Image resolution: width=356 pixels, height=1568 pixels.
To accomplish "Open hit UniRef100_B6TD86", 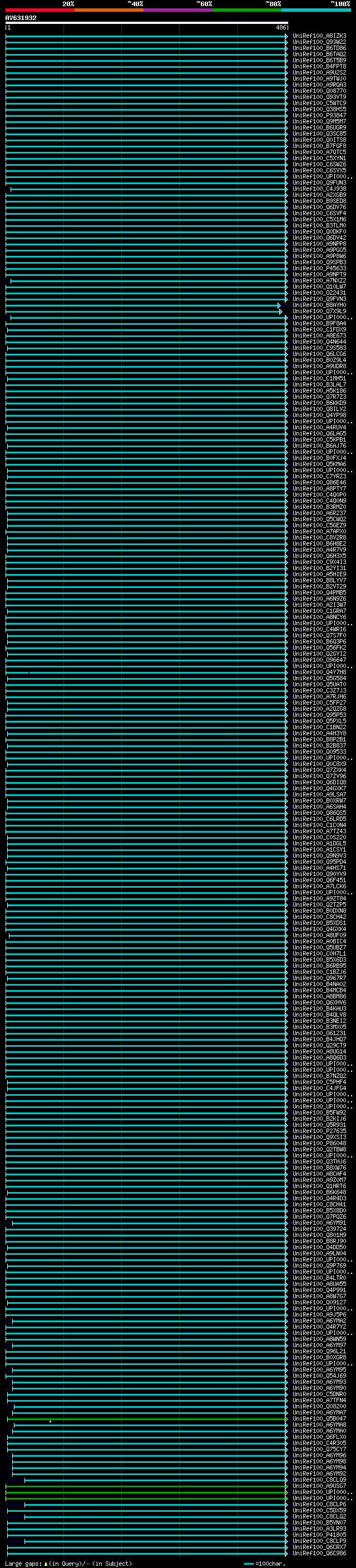I will [x=319, y=48].
